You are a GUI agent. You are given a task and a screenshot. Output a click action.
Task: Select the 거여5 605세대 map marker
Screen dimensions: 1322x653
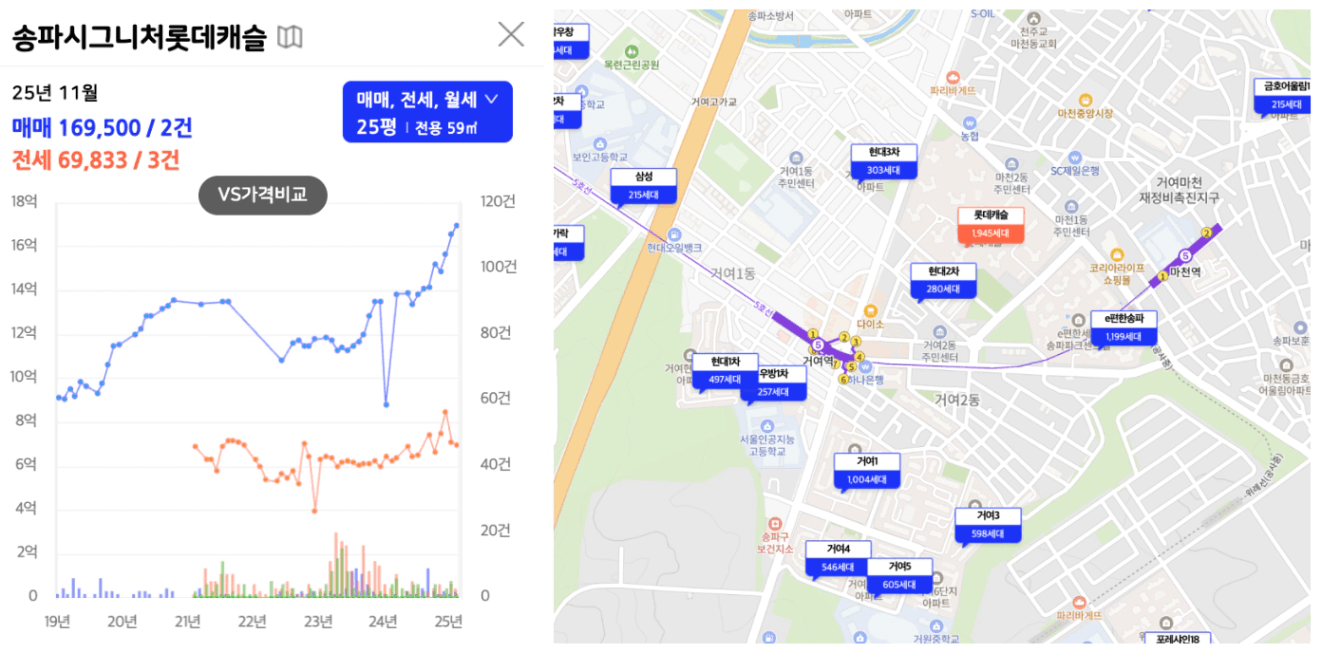[x=900, y=576]
